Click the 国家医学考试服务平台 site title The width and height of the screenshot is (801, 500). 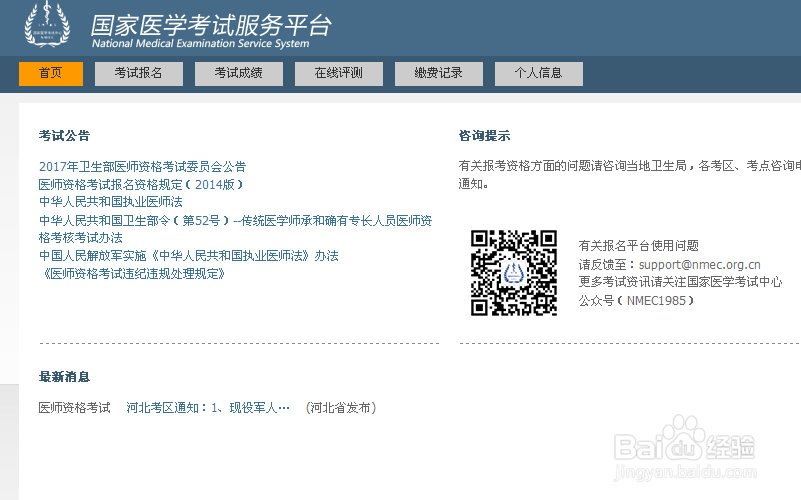211,25
